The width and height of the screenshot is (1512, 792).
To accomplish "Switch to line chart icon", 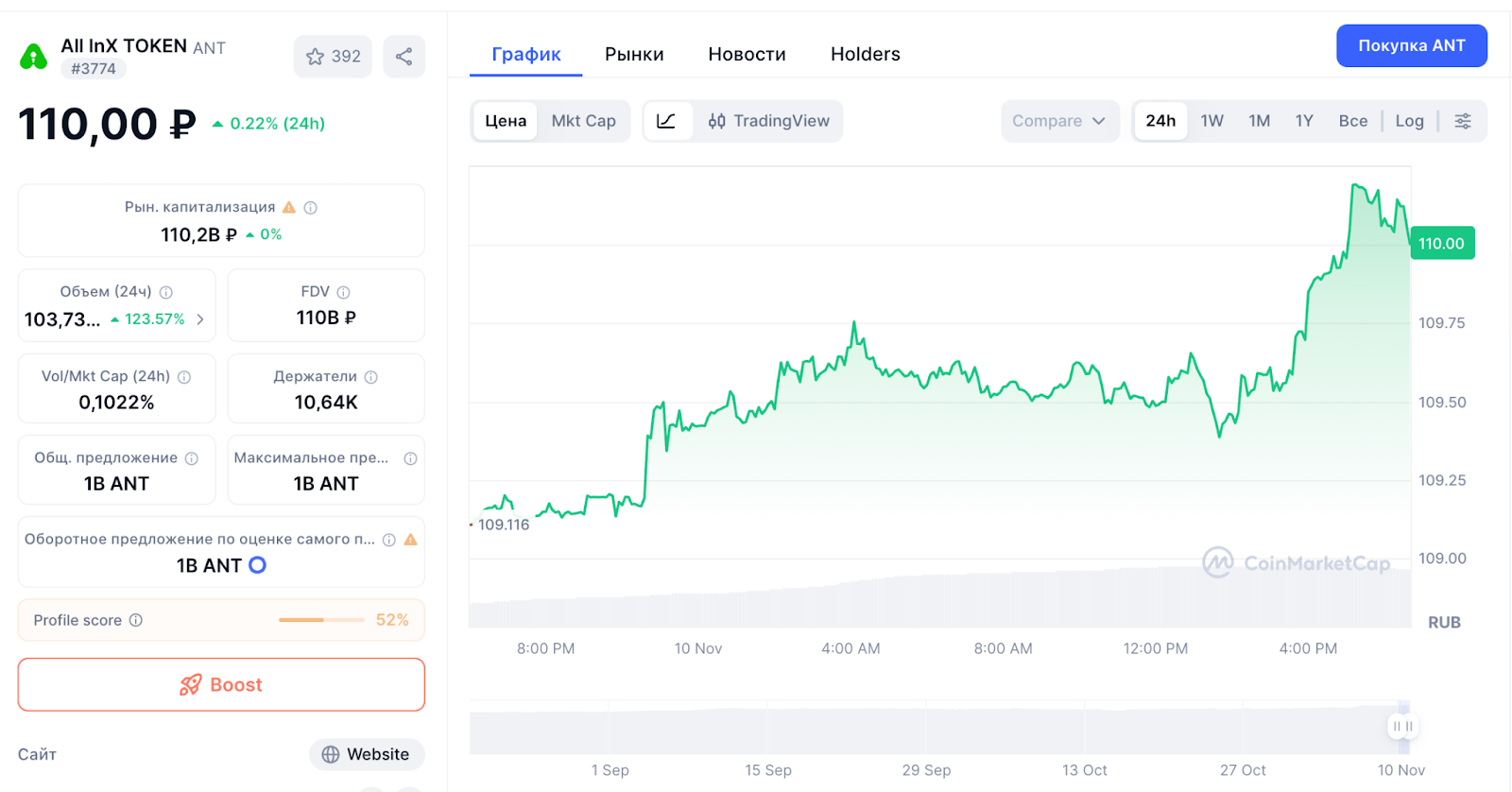I will 666,121.
